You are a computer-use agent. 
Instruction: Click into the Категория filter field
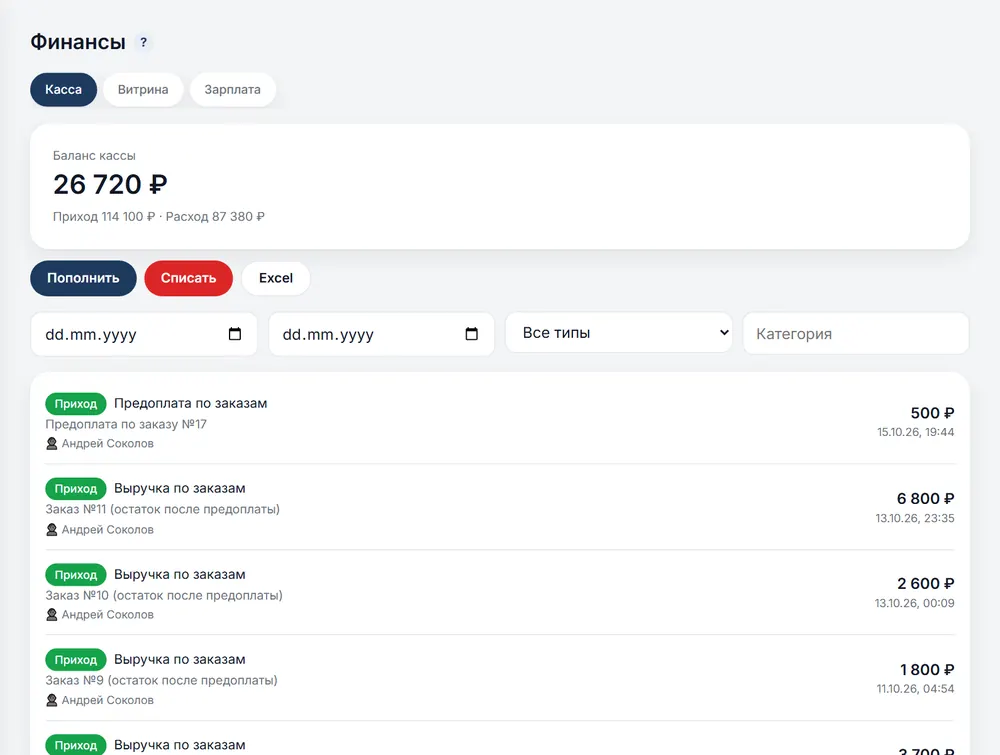(x=856, y=334)
